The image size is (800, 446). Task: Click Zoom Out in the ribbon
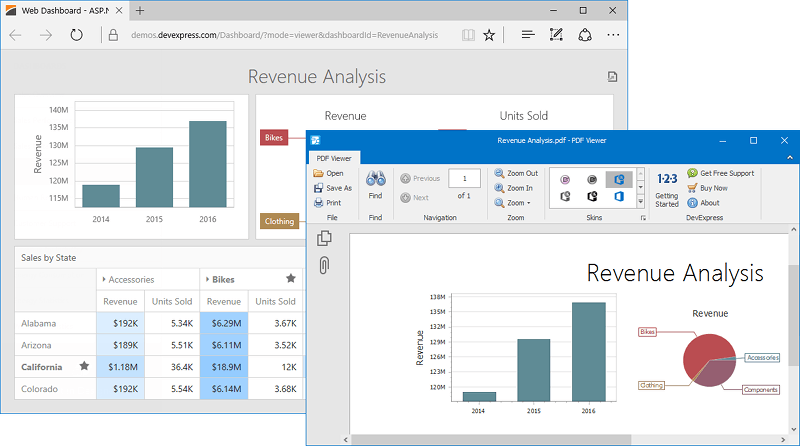(516, 174)
